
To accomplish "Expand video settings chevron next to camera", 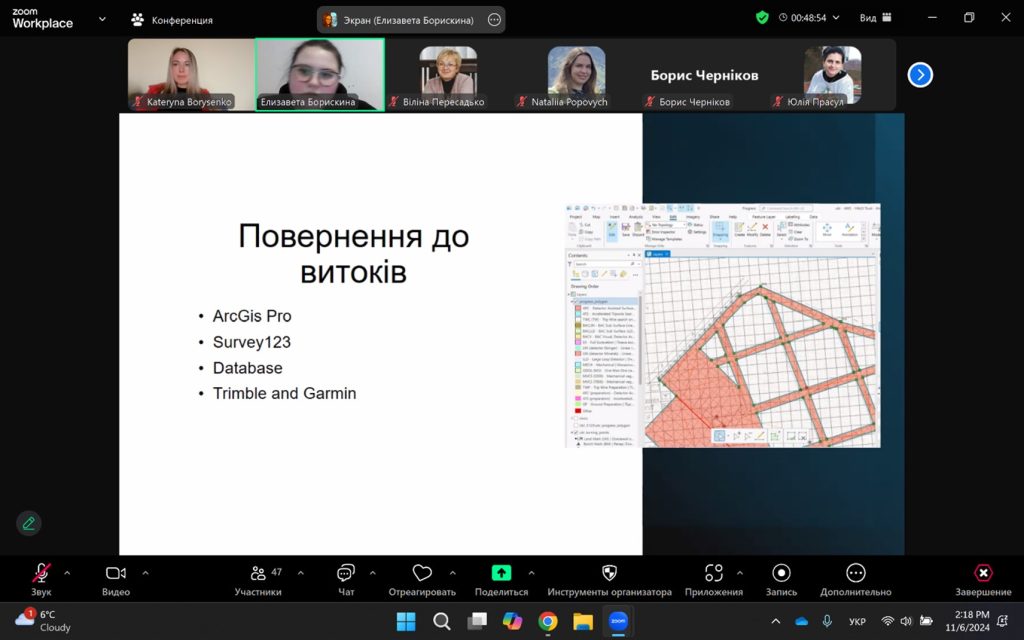I will 145,573.
